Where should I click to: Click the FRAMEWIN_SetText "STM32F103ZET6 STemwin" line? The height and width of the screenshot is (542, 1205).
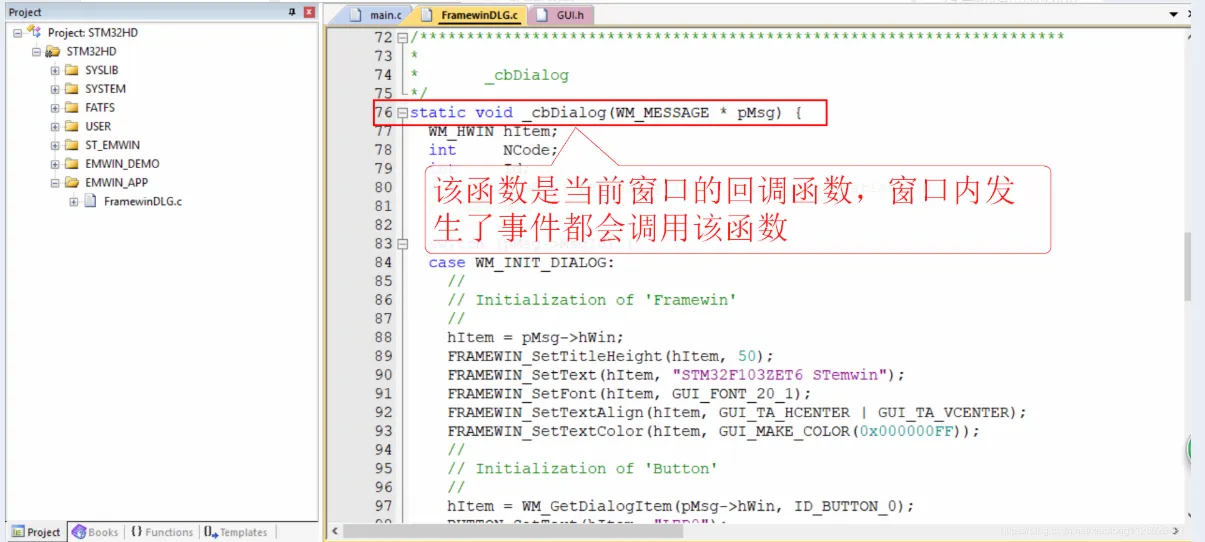676,375
